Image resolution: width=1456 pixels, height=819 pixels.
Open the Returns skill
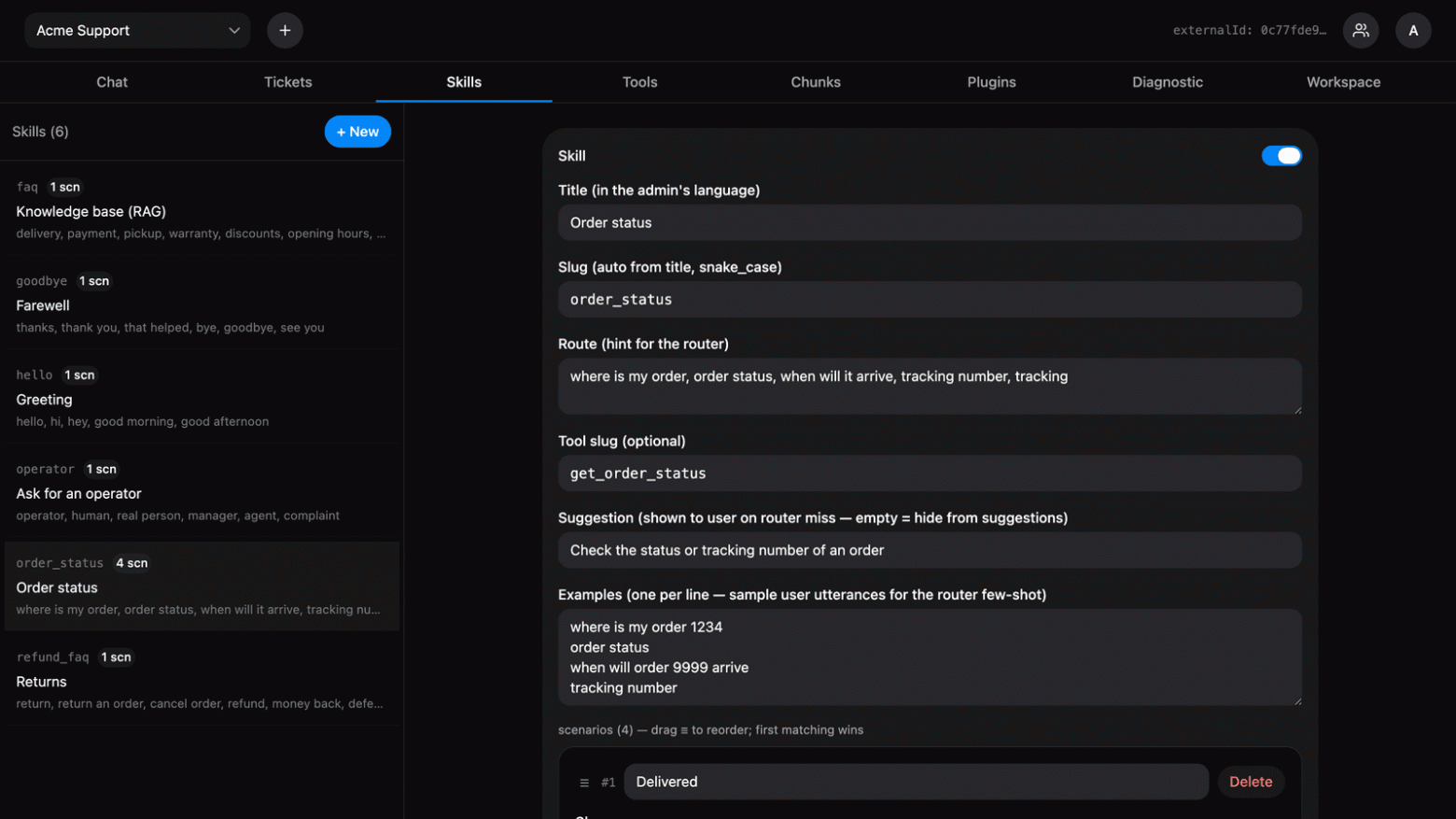point(202,681)
